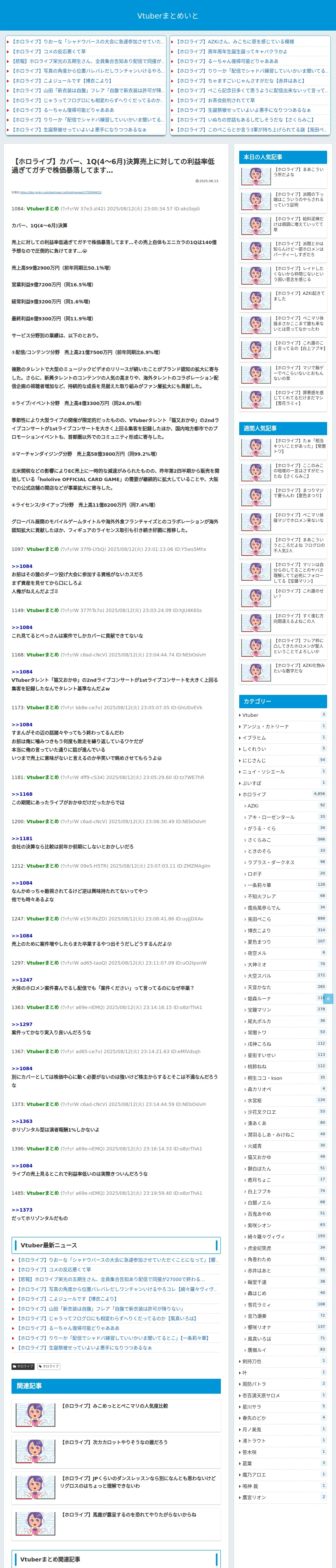This screenshot has width=336, height=1568.
Task: Open 綺々羅々ヴィヴィ subcategory
Action: pyautogui.click(x=285, y=1237)
